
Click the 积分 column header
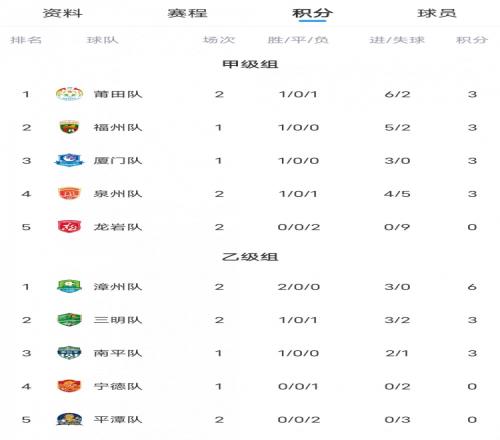472,40
